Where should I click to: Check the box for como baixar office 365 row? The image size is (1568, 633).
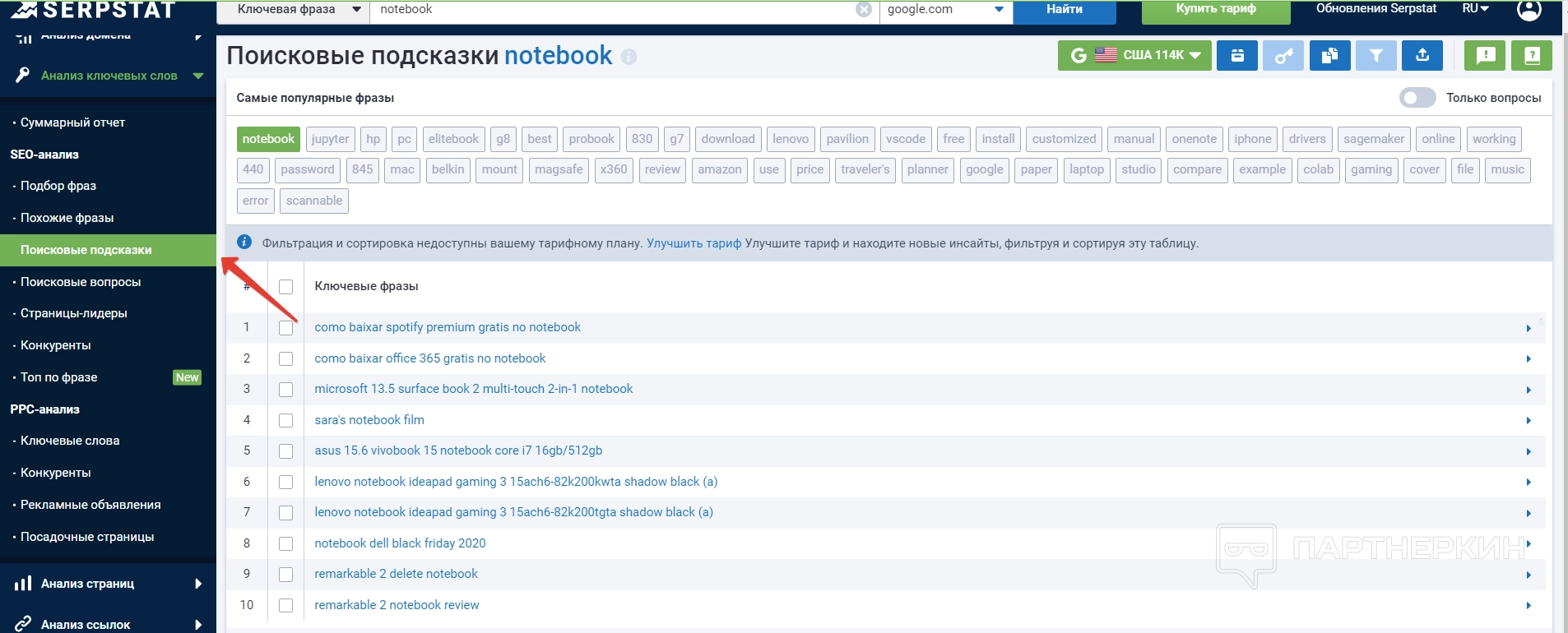coord(286,359)
